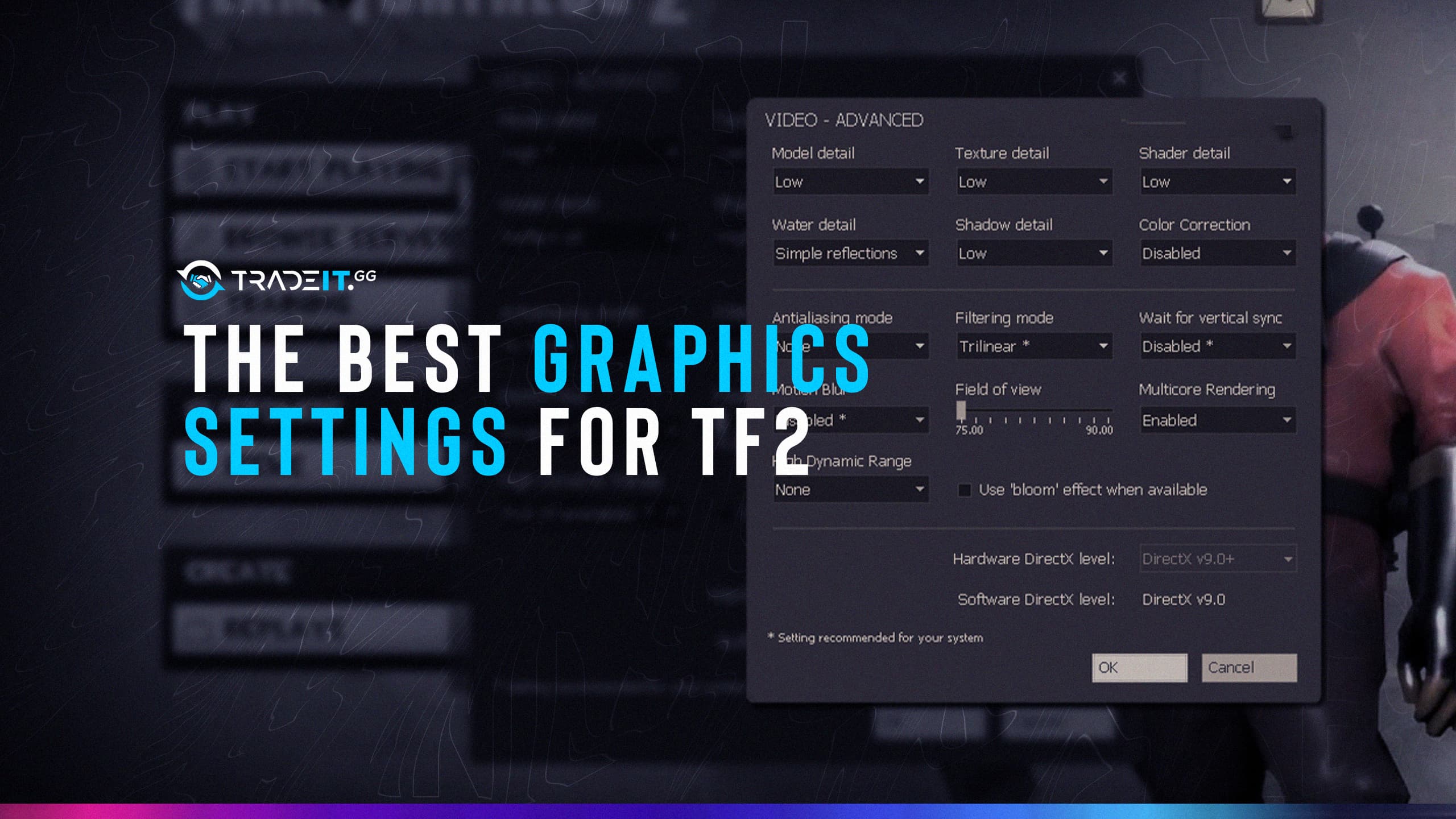Screen dimensions: 1456x819
Task: Open Water detail dropdown
Action: click(x=848, y=253)
